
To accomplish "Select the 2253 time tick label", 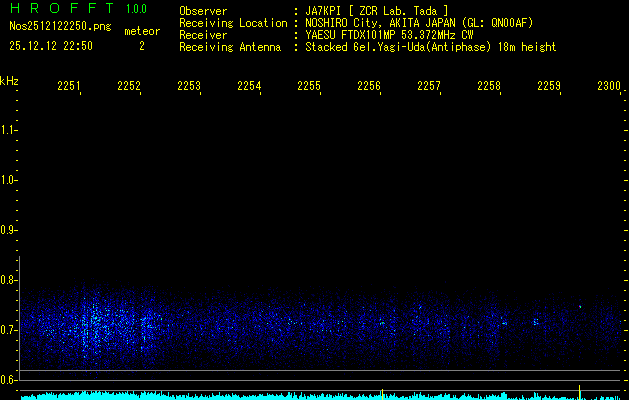I will (x=189, y=87).
